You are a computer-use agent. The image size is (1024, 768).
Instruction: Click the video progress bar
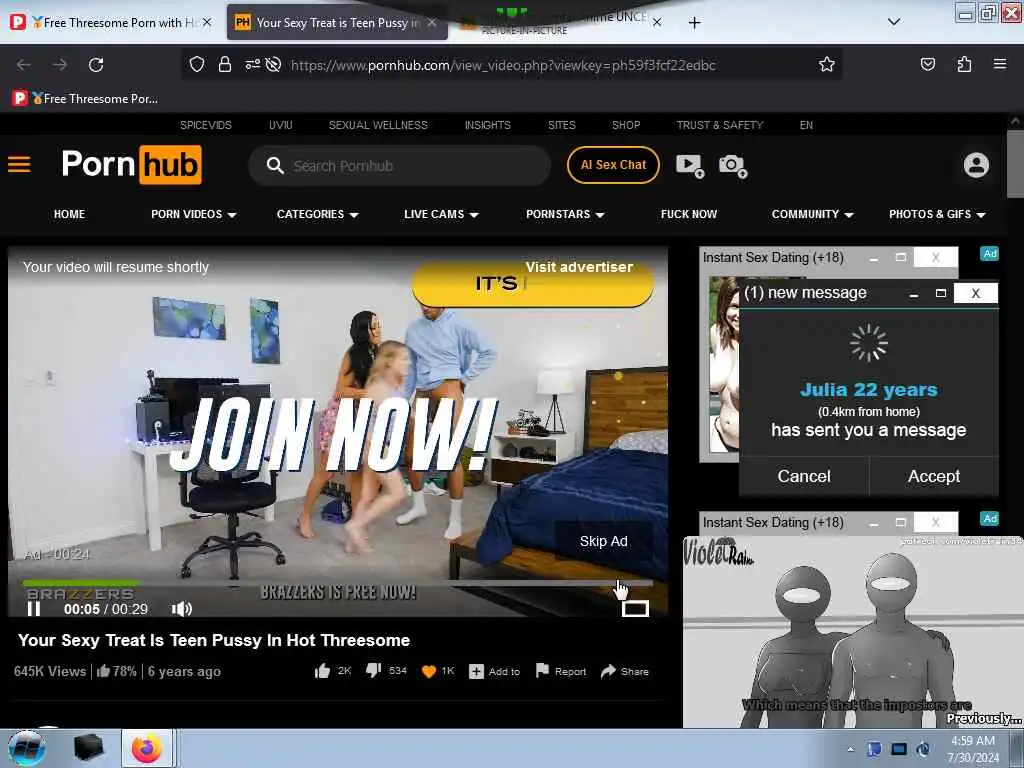(337, 583)
